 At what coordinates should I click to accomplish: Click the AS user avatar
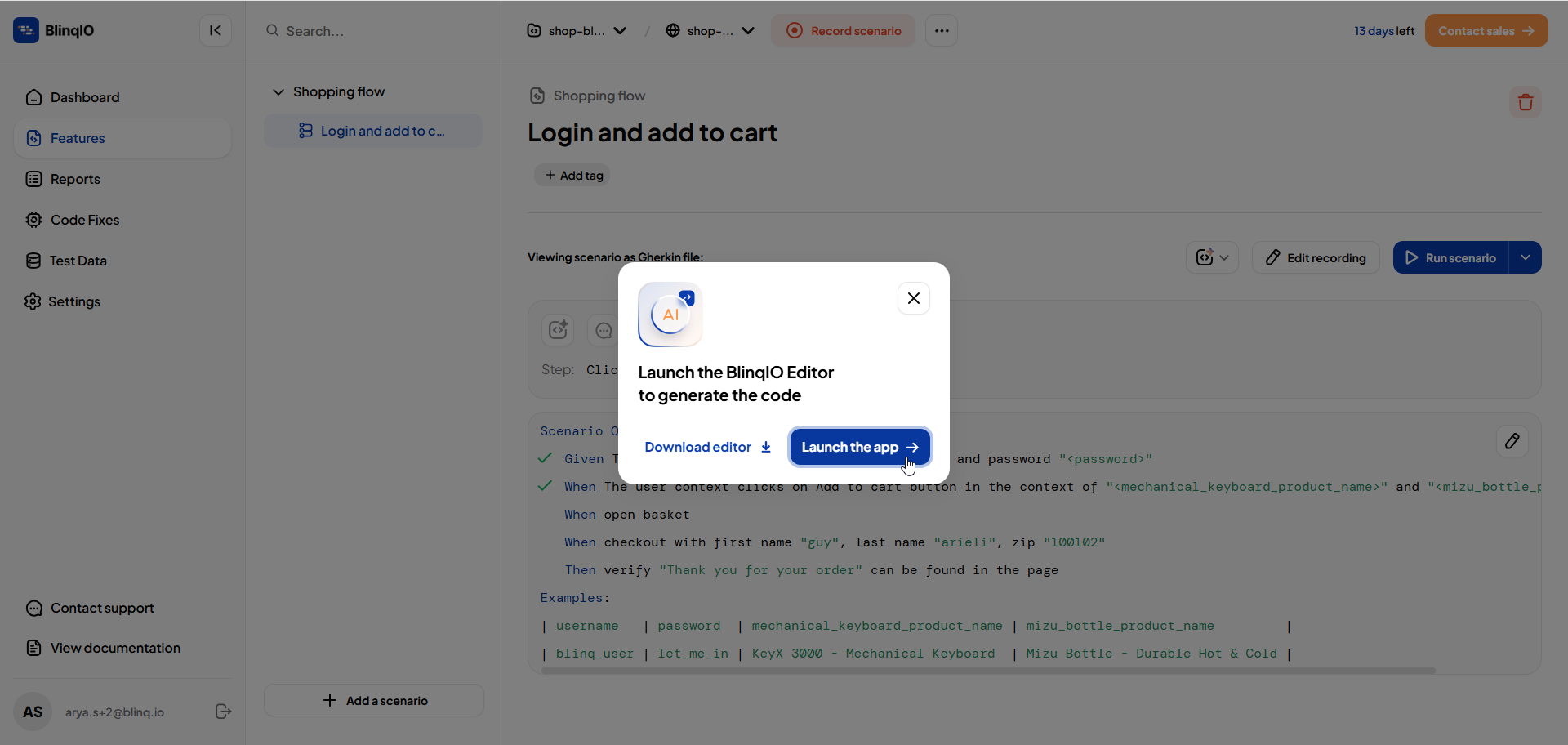click(33, 712)
